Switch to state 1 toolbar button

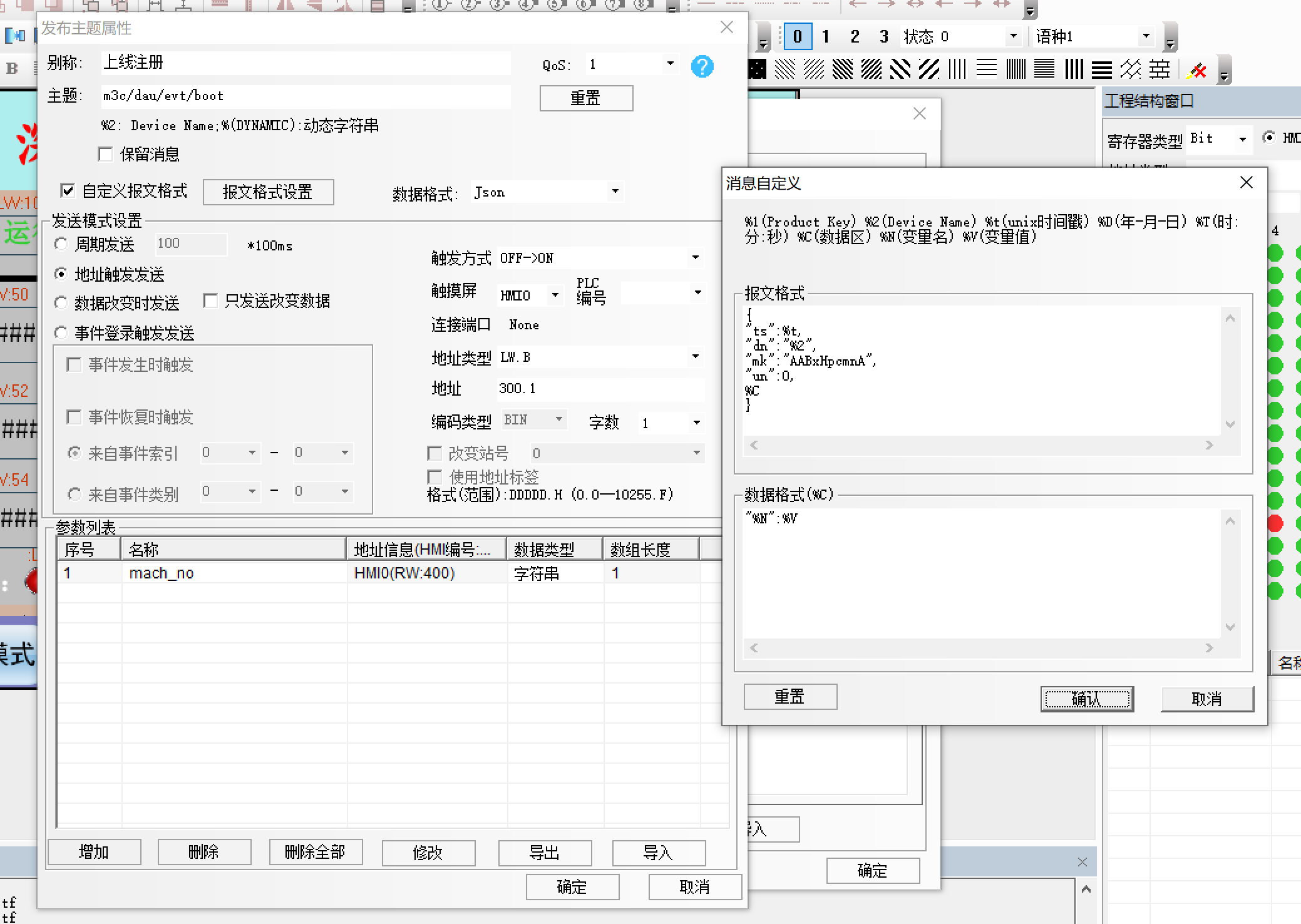point(826,36)
